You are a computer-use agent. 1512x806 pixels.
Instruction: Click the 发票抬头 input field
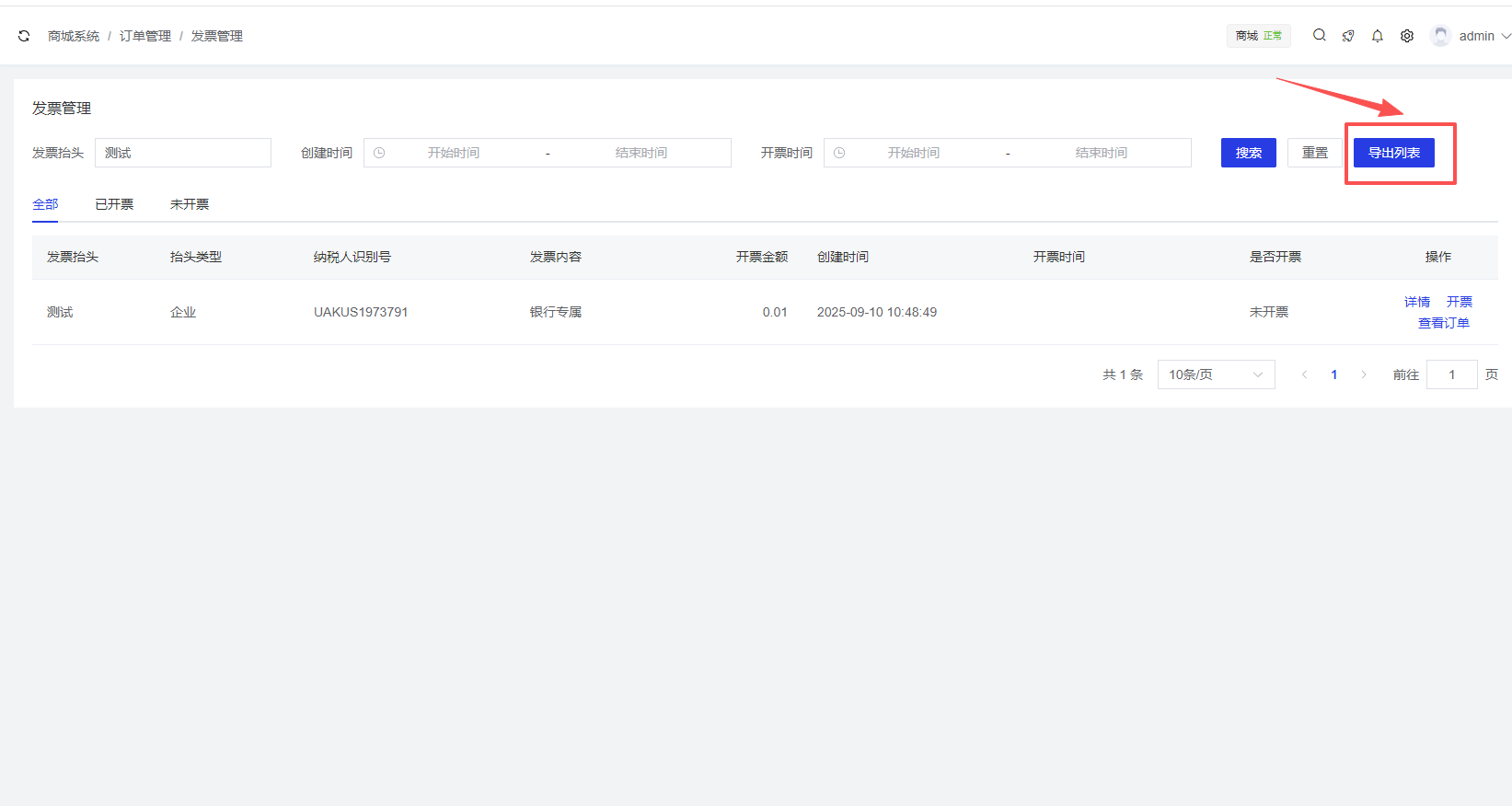tap(183, 153)
